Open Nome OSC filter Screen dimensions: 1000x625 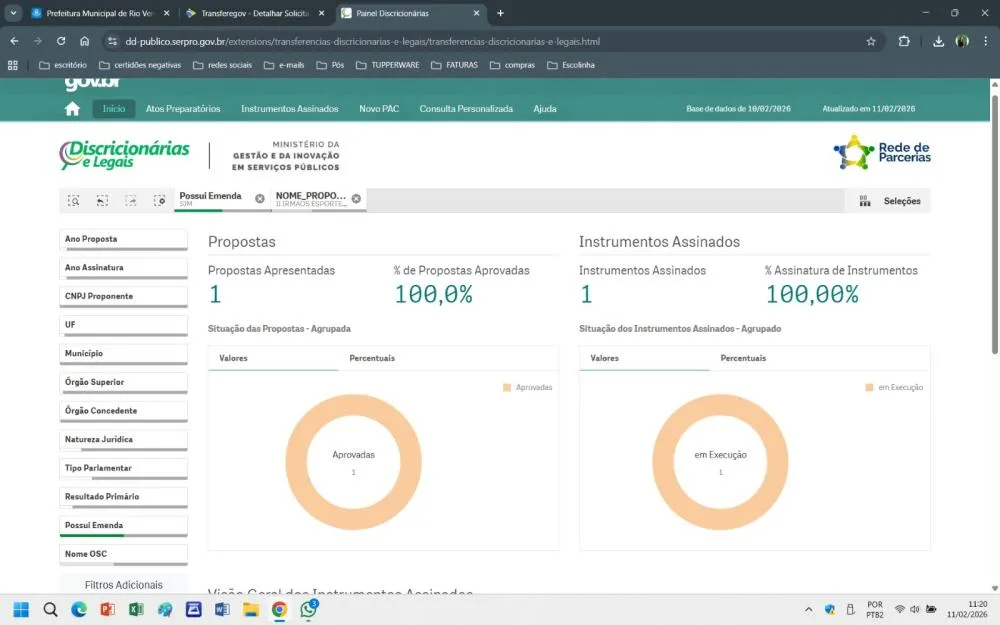[123, 555]
